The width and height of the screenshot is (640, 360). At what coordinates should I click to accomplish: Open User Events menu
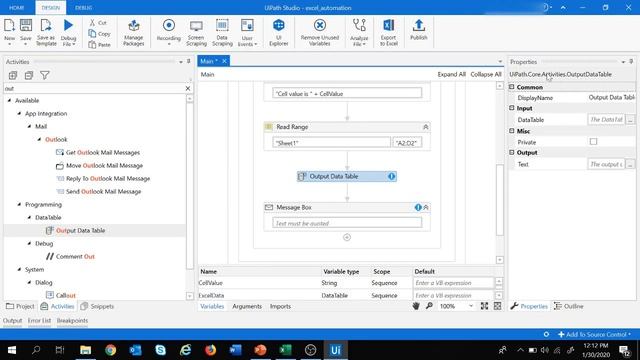[247, 32]
